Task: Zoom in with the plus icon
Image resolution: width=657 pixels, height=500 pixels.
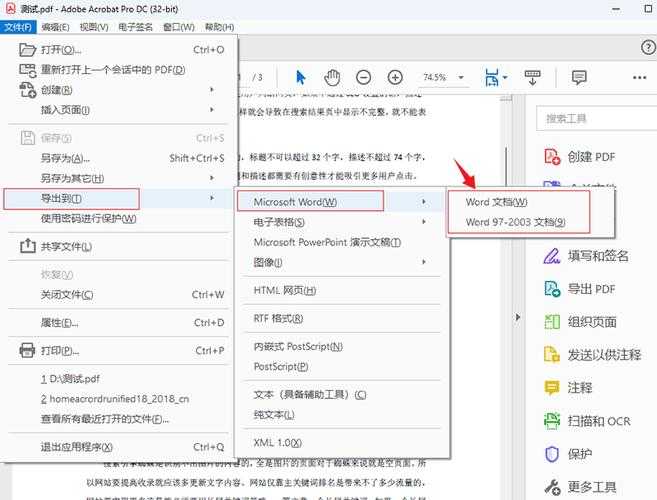Action: click(x=395, y=78)
